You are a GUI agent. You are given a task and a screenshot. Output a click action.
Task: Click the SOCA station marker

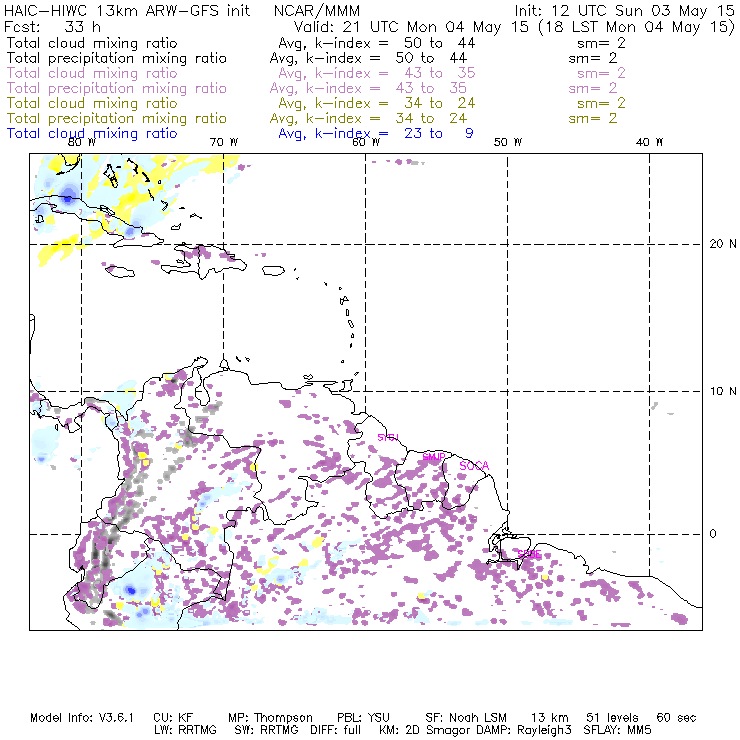[474, 466]
